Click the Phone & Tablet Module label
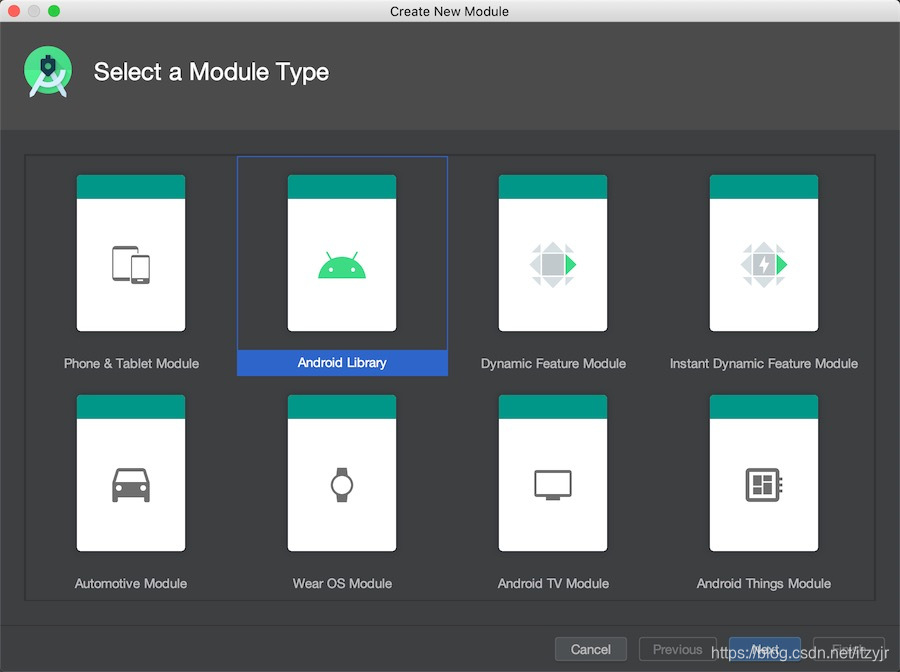Viewport: 900px width, 672px height. point(131,363)
